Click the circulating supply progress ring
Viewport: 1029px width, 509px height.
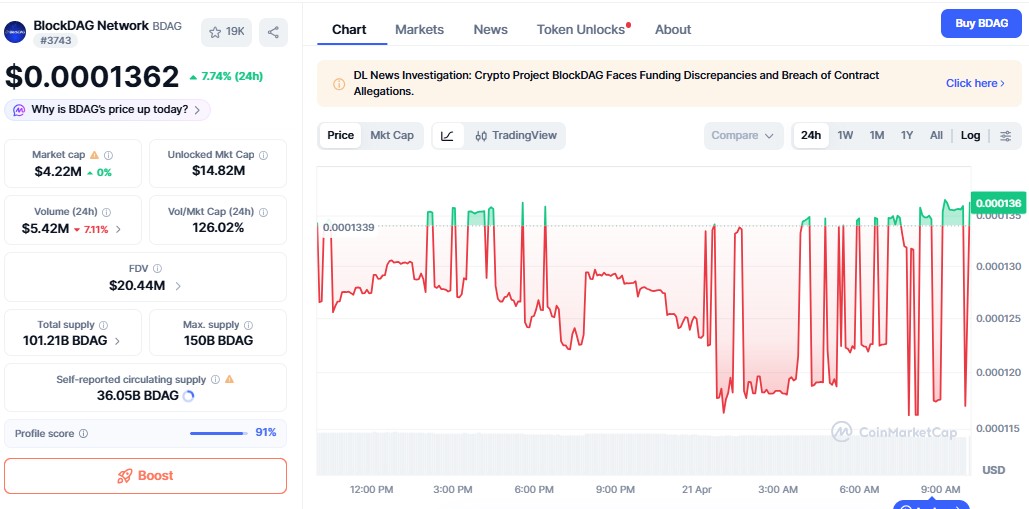(x=188, y=396)
